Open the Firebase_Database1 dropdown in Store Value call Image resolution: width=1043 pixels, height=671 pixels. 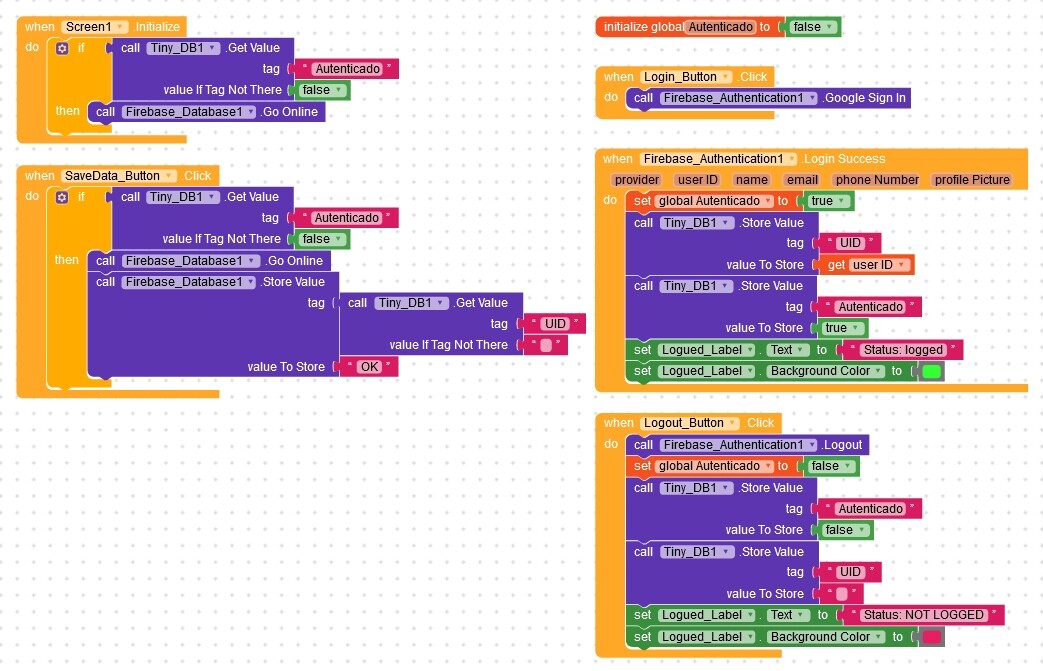189,282
